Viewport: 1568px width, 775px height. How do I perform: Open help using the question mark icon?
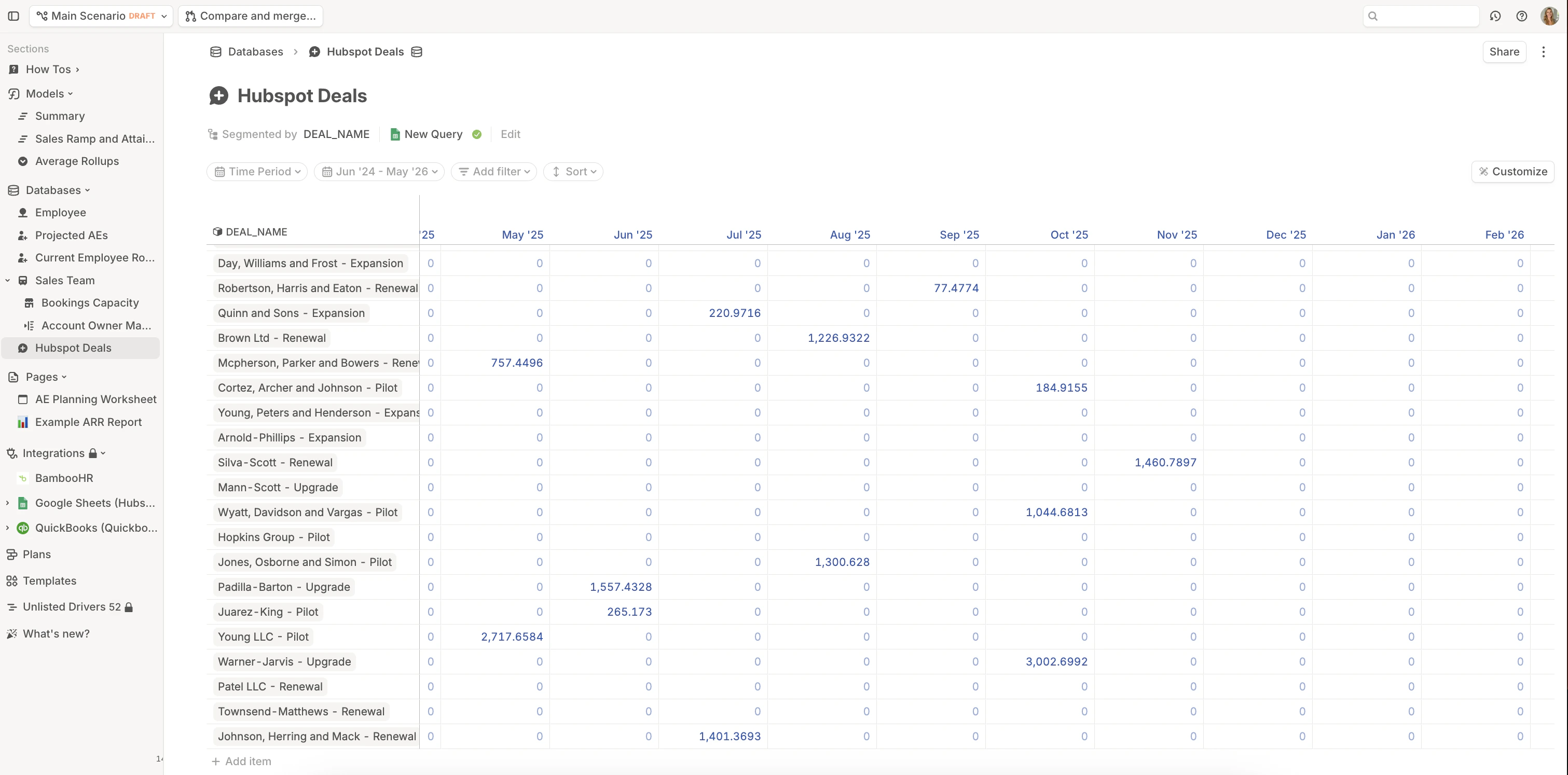(x=1522, y=17)
